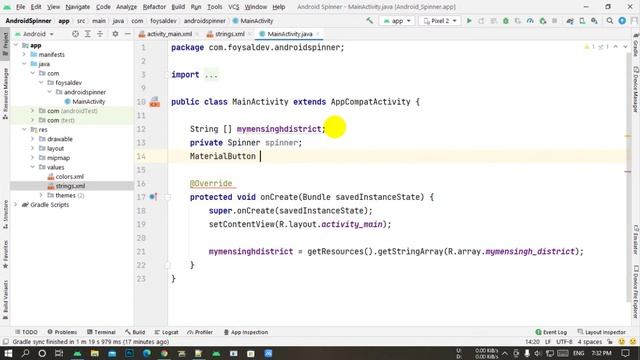The image size is (640, 360).
Task: Click the yellow warnings indicator in editor
Action: pyautogui.click(x=589, y=47)
